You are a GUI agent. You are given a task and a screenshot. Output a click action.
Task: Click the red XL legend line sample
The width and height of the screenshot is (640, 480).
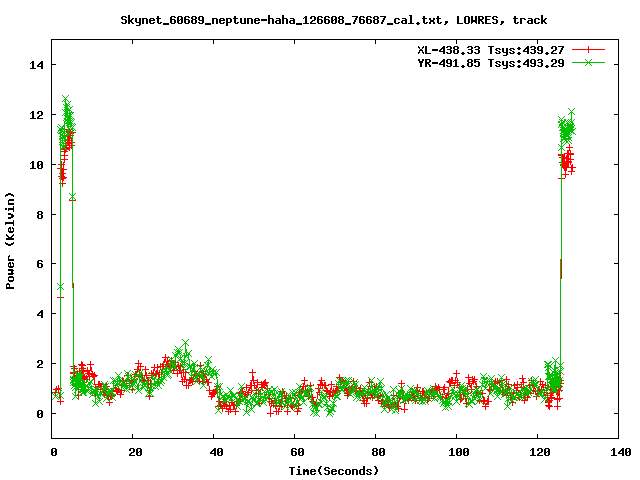(x=588, y=50)
